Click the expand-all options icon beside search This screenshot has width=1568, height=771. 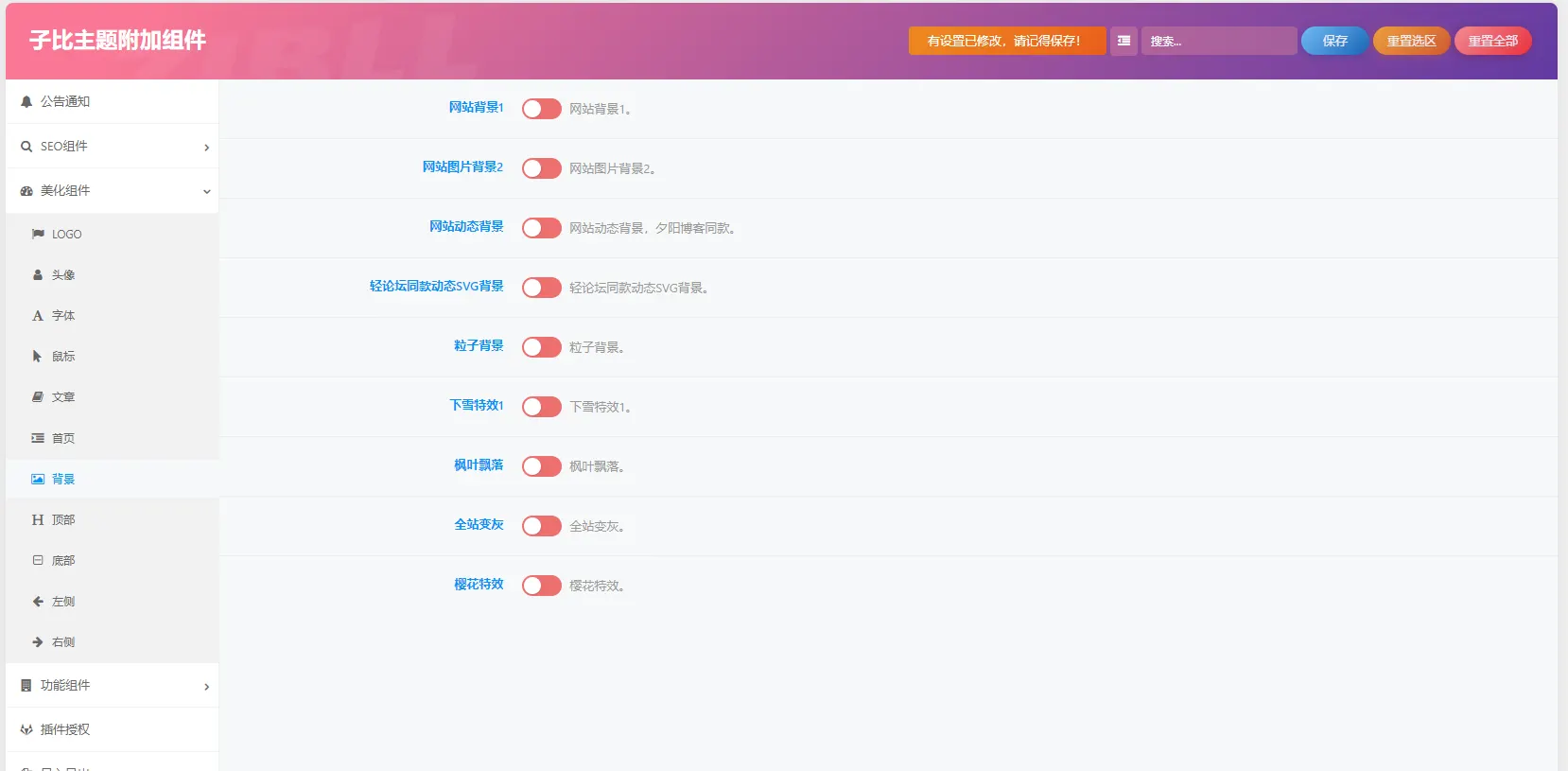coord(1124,41)
